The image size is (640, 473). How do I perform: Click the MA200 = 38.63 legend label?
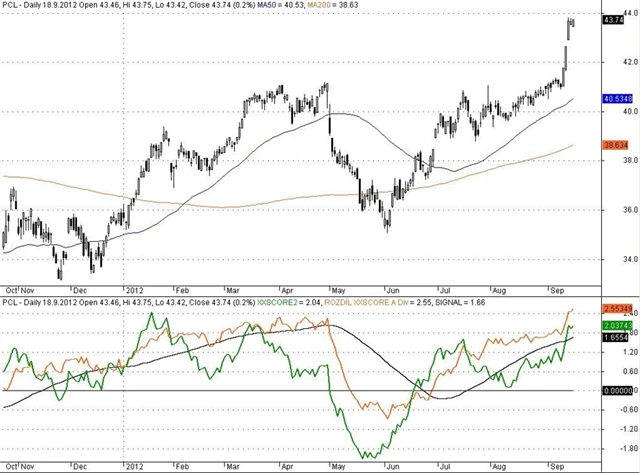point(332,5)
